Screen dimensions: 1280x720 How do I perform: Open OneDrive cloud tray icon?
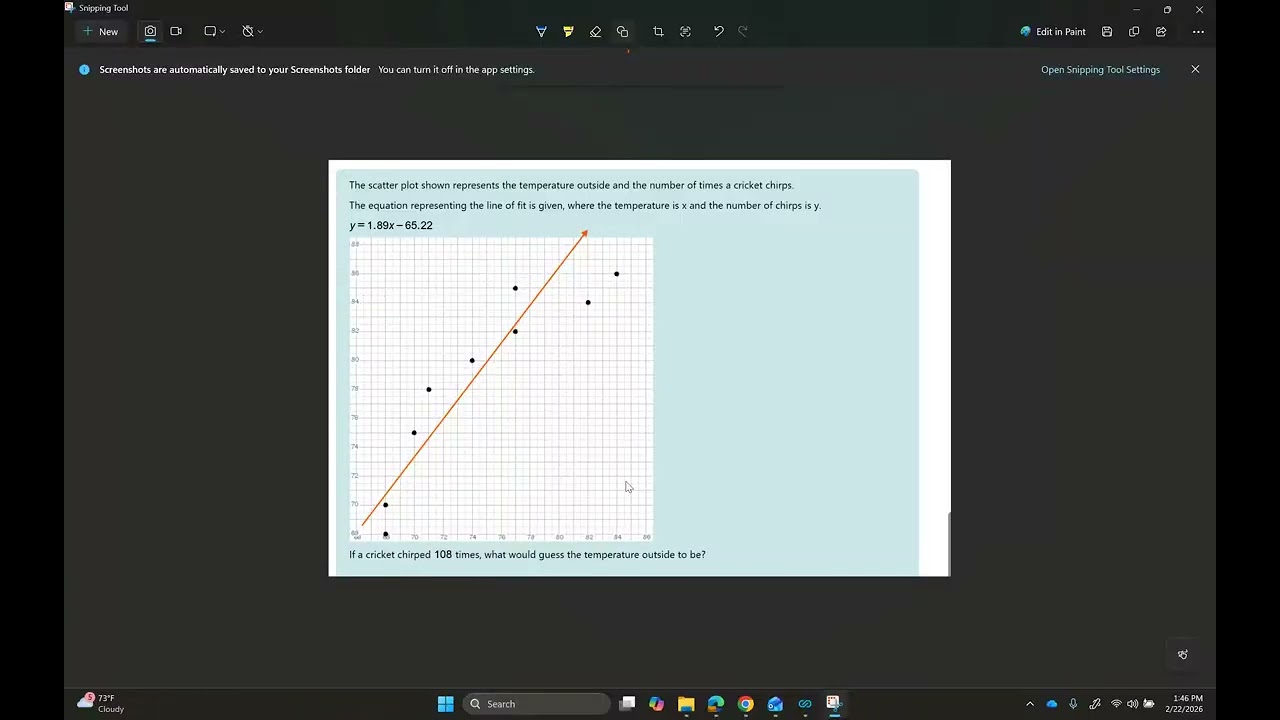point(1052,704)
